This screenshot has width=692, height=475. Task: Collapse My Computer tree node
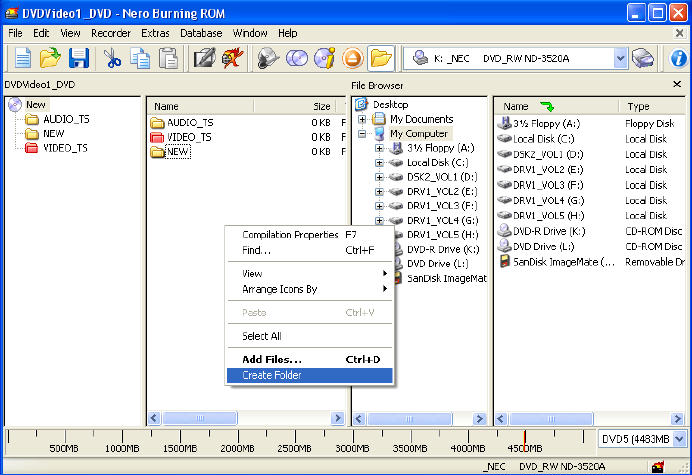pyautogui.click(x=362, y=133)
